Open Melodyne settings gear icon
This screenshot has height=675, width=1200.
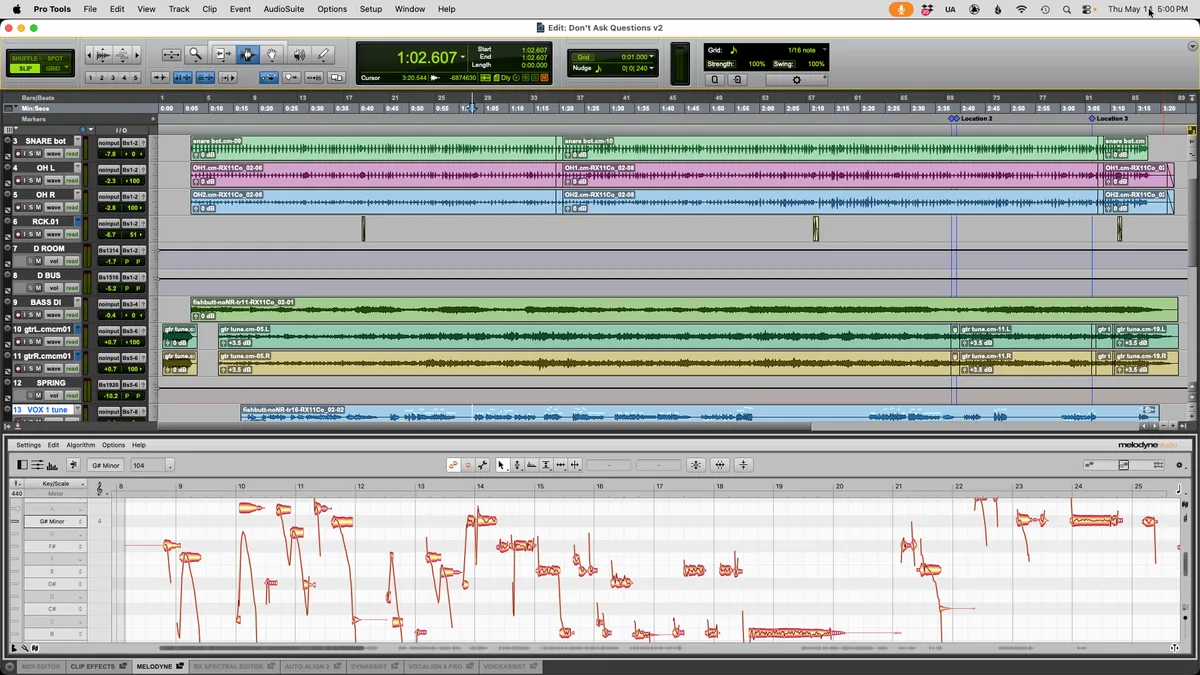click(x=1181, y=465)
